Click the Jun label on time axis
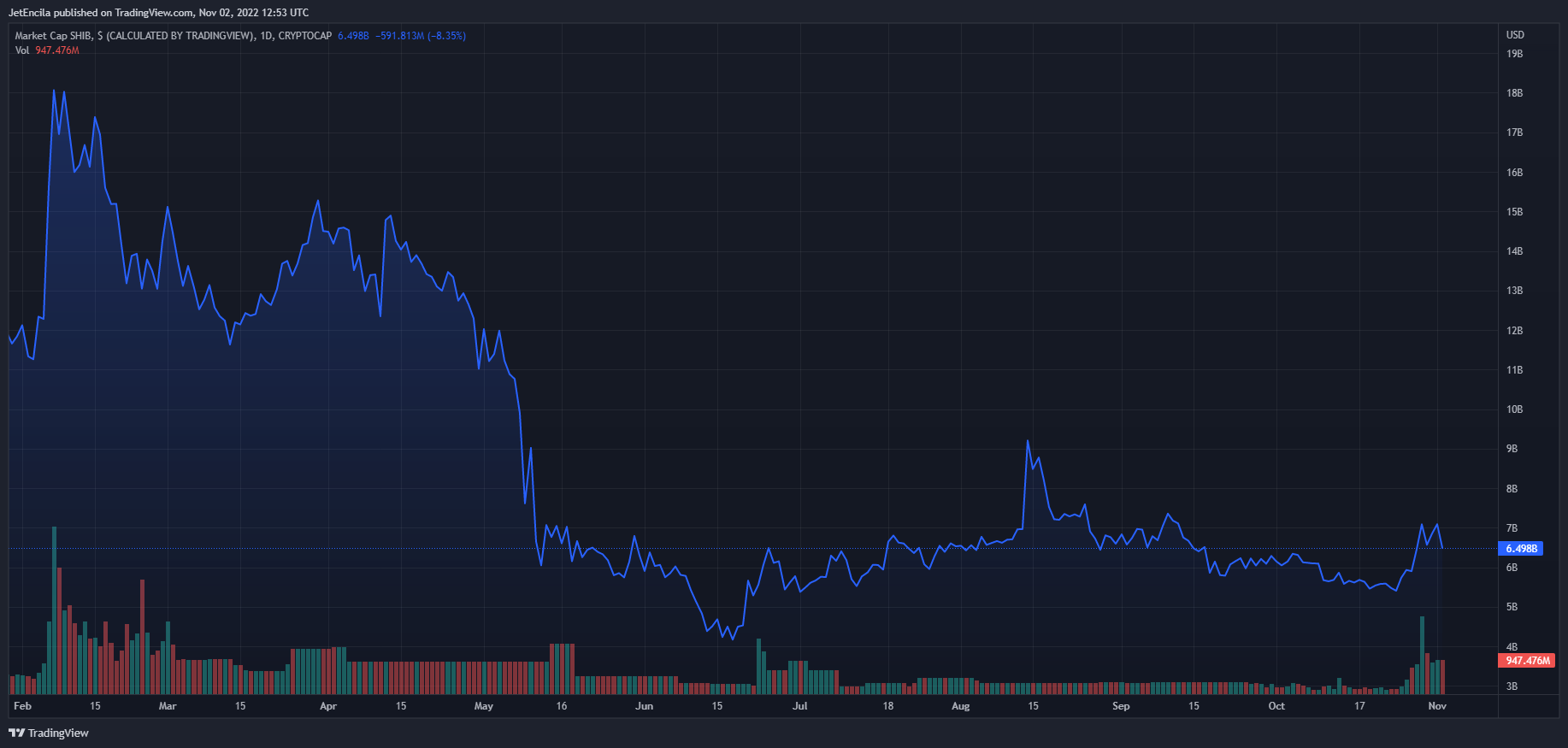This screenshot has width=1568, height=748. [645, 706]
